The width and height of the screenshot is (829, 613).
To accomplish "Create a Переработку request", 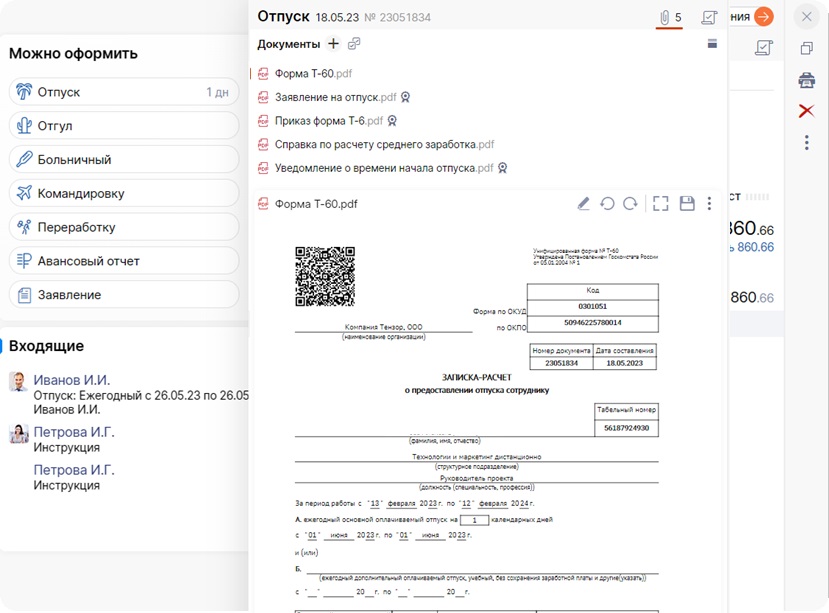I will click(x=124, y=227).
